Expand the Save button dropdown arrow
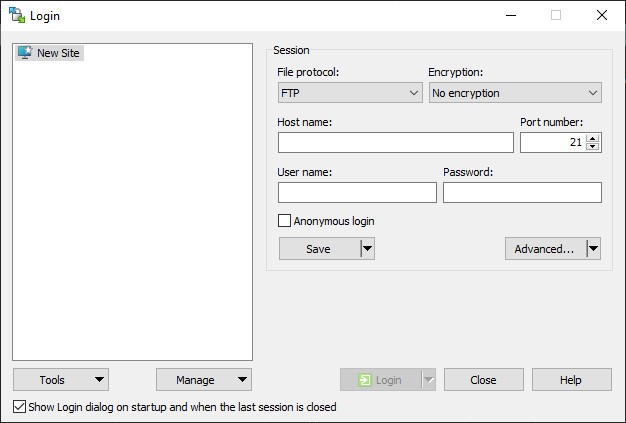The image size is (626, 423). click(x=367, y=249)
